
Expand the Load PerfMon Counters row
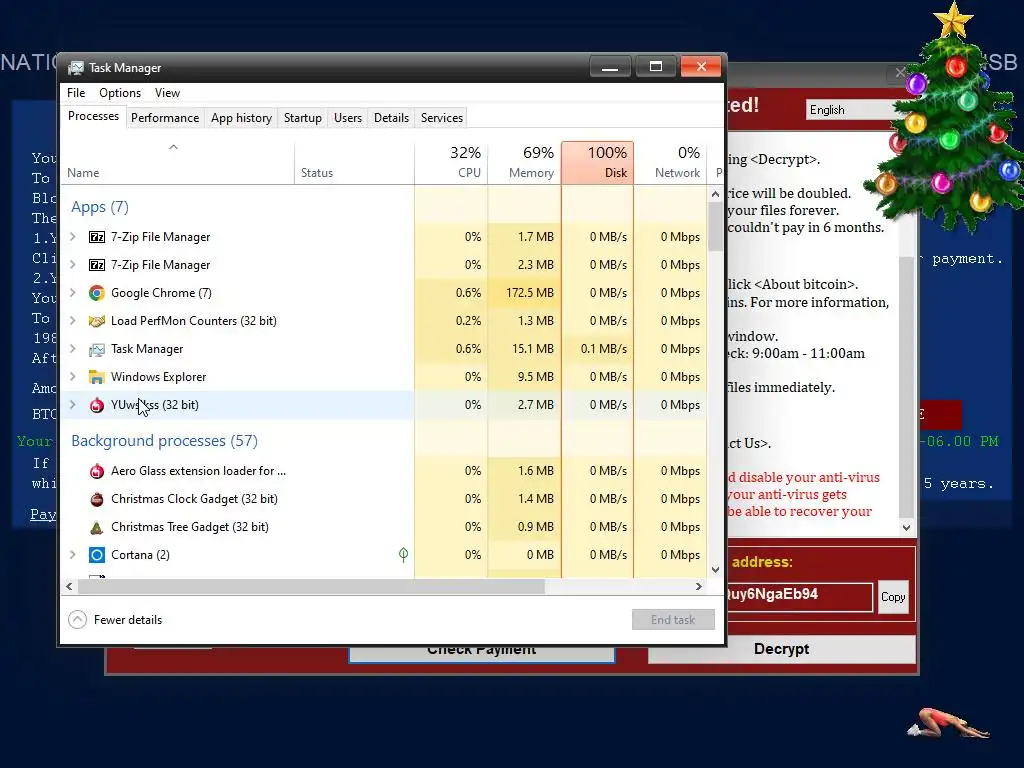pyautogui.click(x=73, y=321)
